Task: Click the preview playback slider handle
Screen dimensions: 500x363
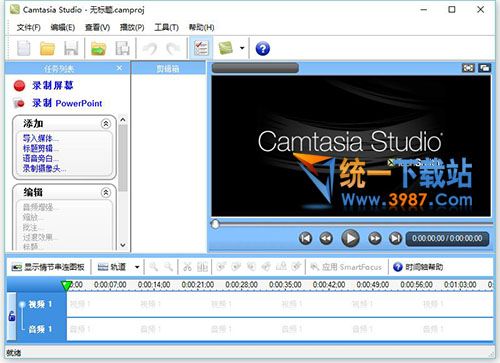Action: click(x=215, y=224)
